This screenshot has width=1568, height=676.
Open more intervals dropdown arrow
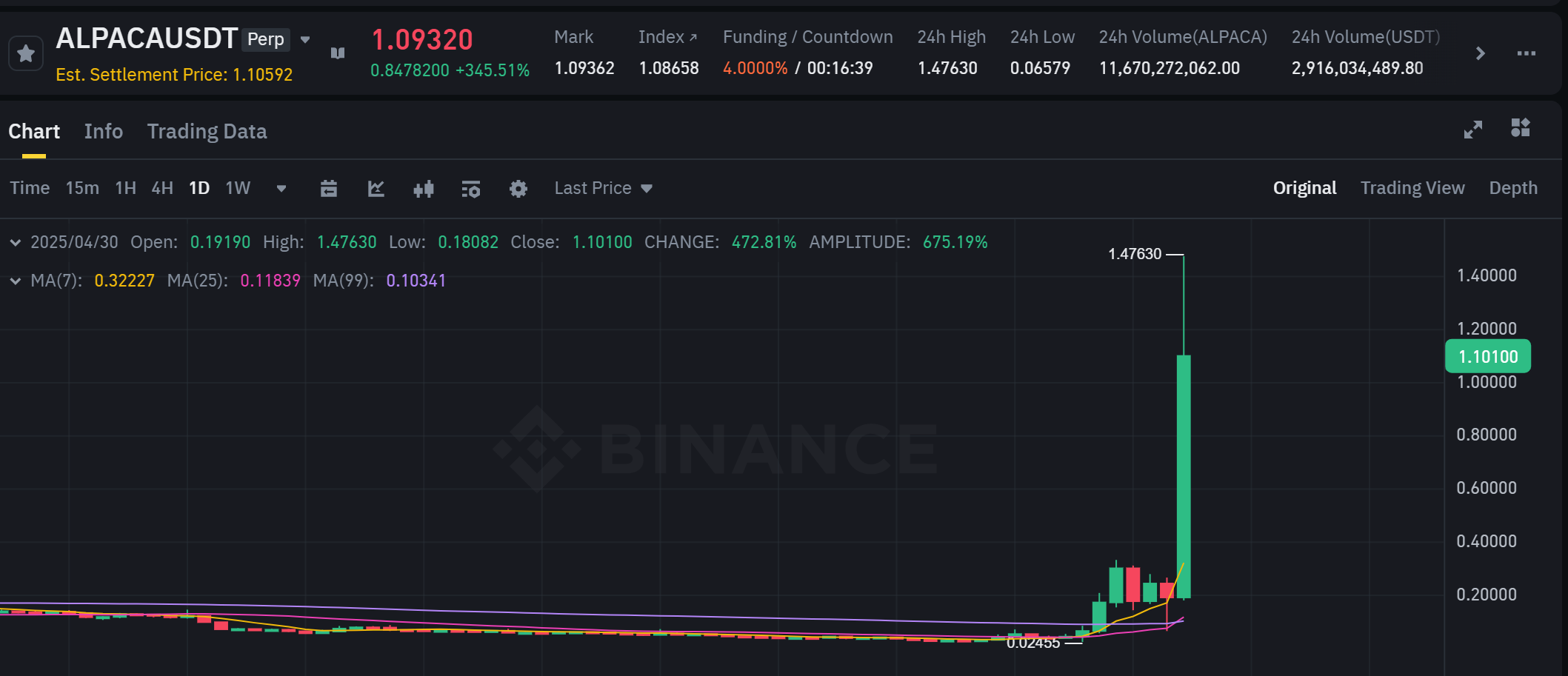click(281, 189)
